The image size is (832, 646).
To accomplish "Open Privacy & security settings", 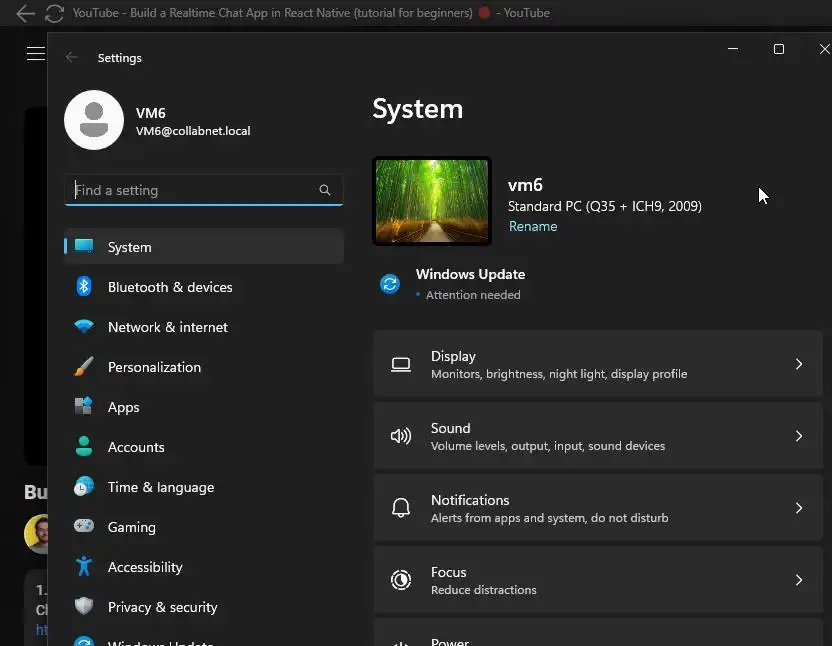I will 204,607.
